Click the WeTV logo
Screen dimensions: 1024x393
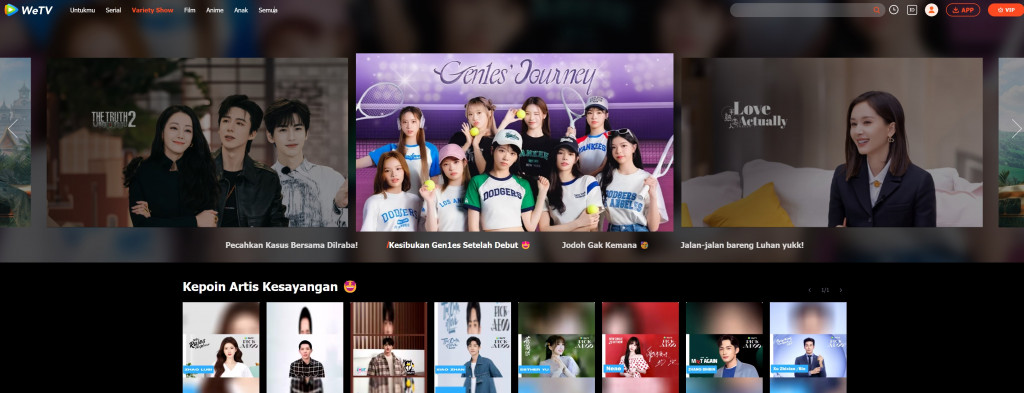(x=28, y=10)
